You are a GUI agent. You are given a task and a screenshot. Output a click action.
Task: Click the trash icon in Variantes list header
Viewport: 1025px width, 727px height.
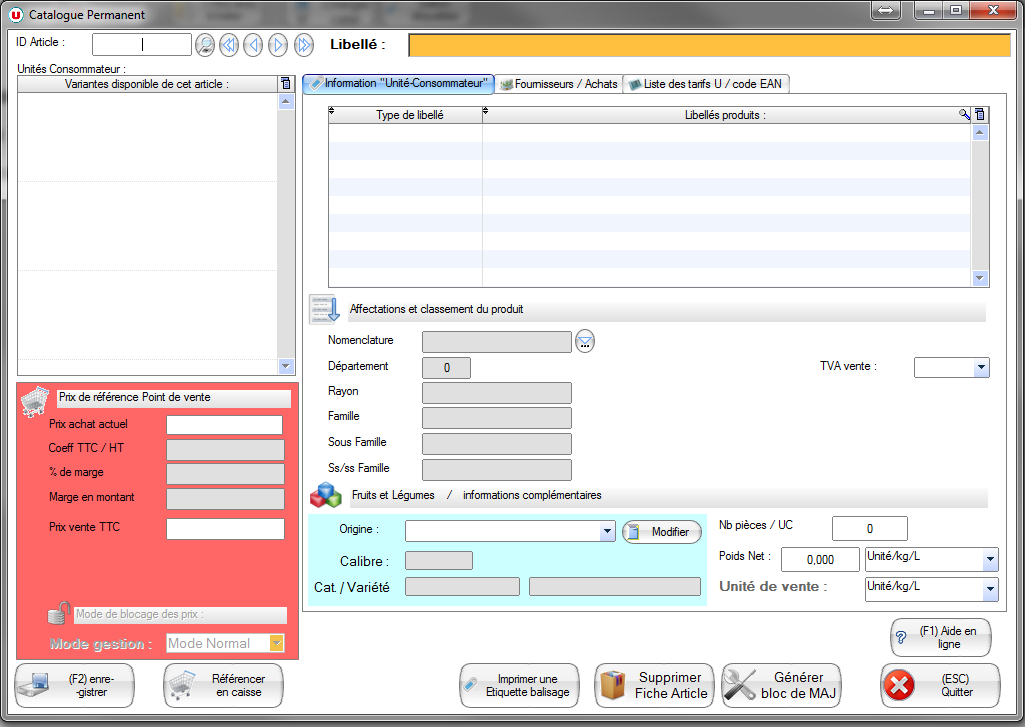tap(286, 84)
